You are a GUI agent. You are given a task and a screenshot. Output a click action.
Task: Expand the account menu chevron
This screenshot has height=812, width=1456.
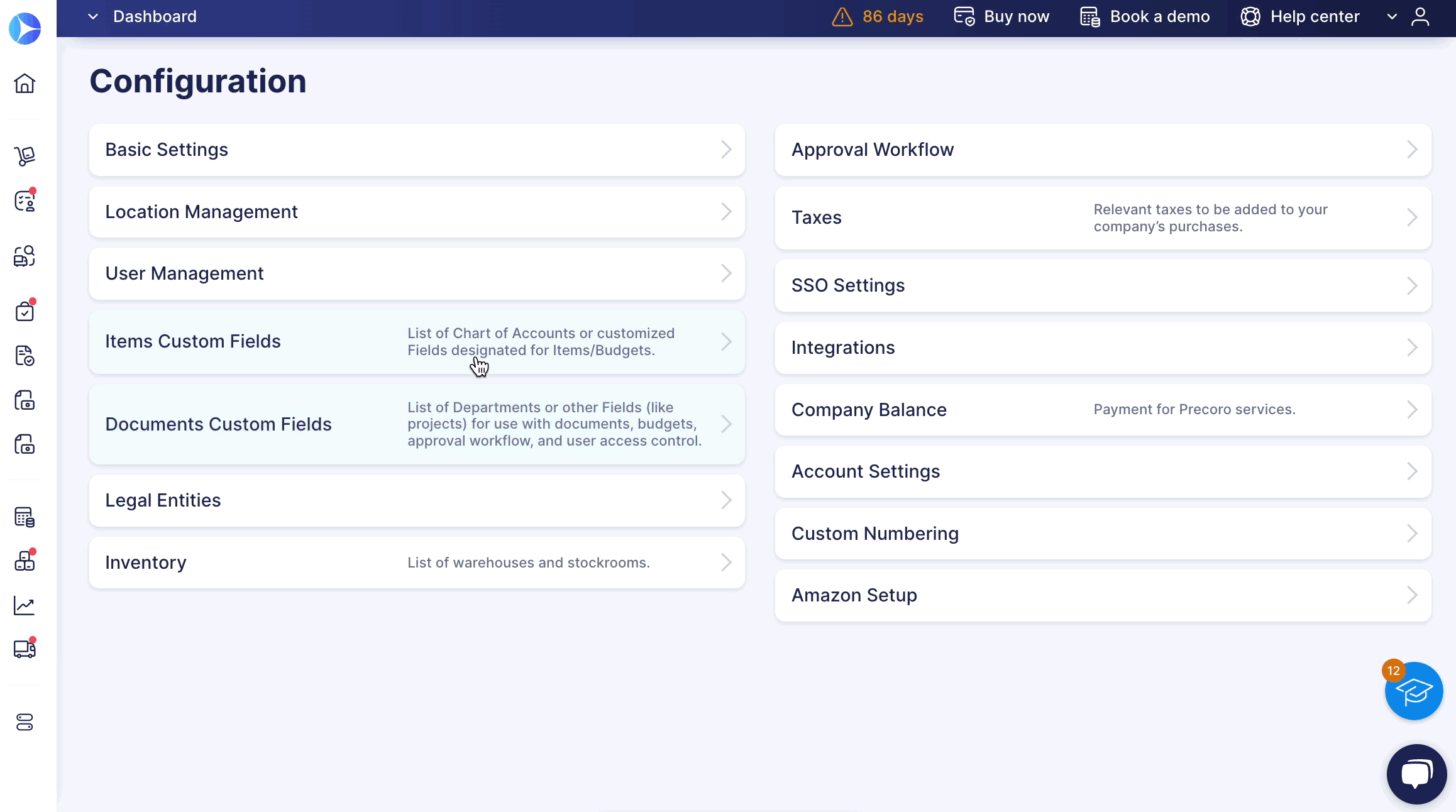(1392, 17)
